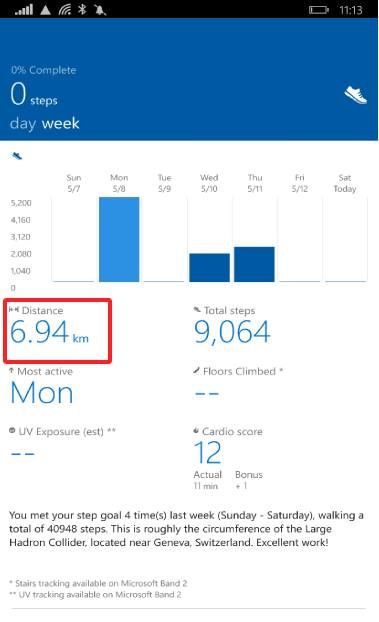
Task: Tap the Most active arrow icon
Action: coord(12,371)
